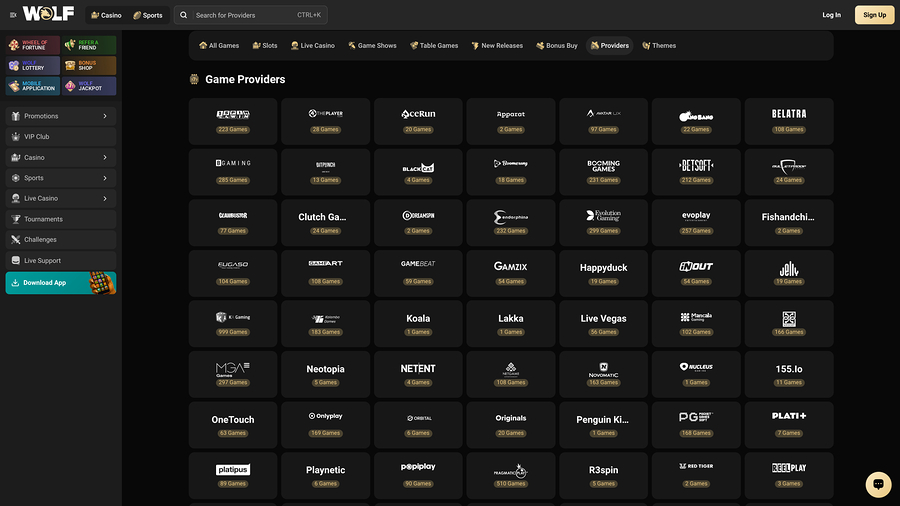Open the Playnetic provider card
The image size is (900, 506).
(325, 476)
